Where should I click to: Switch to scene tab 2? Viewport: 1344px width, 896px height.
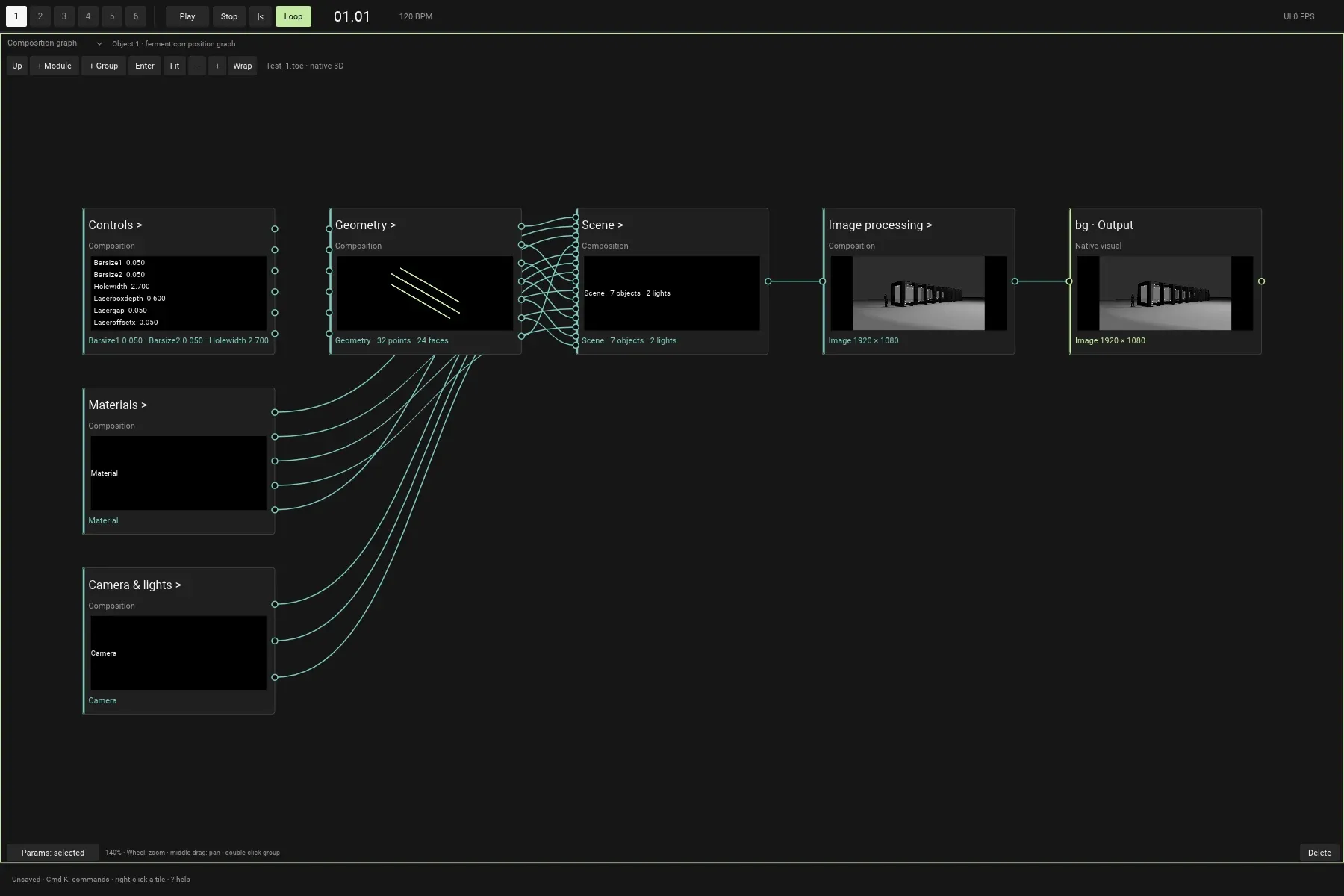[x=40, y=16]
